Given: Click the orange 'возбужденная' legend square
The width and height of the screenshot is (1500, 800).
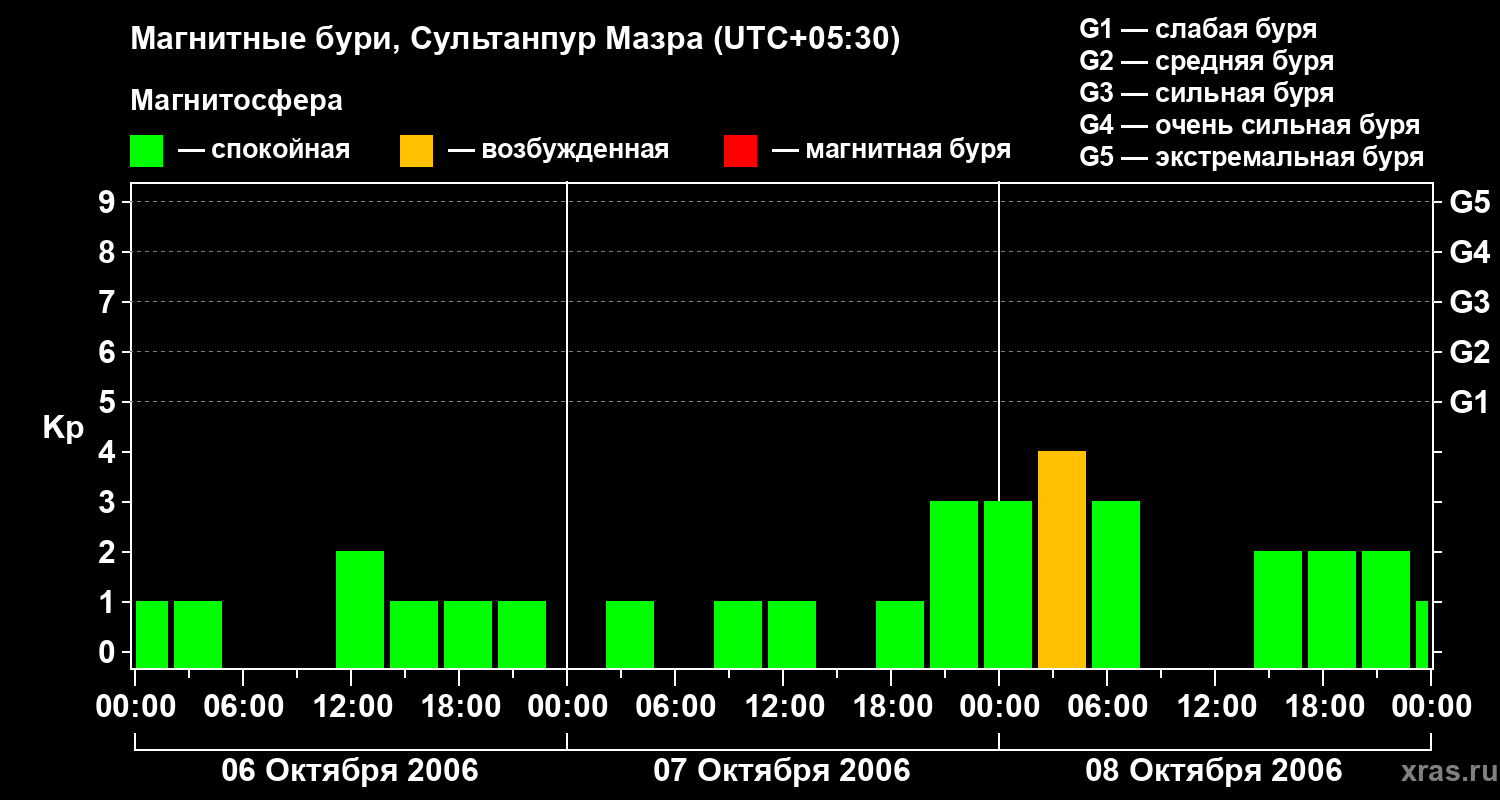Looking at the screenshot, I should point(416,151).
